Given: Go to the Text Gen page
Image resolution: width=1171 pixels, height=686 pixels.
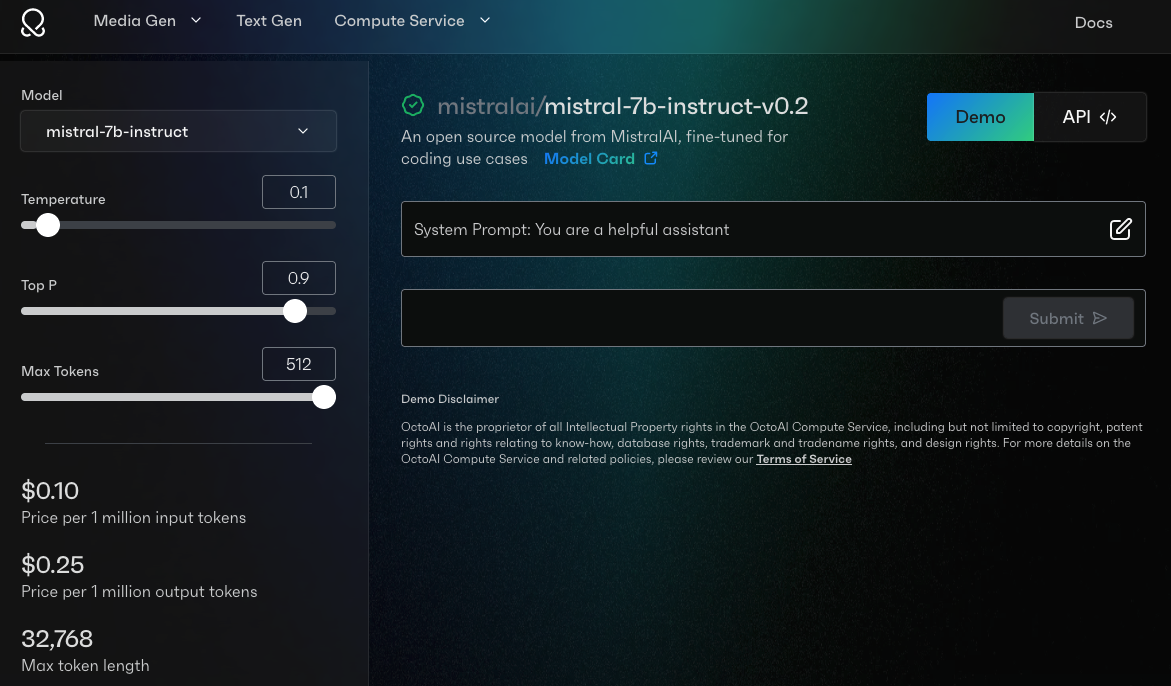Looking at the screenshot, I should click(269, 21).
